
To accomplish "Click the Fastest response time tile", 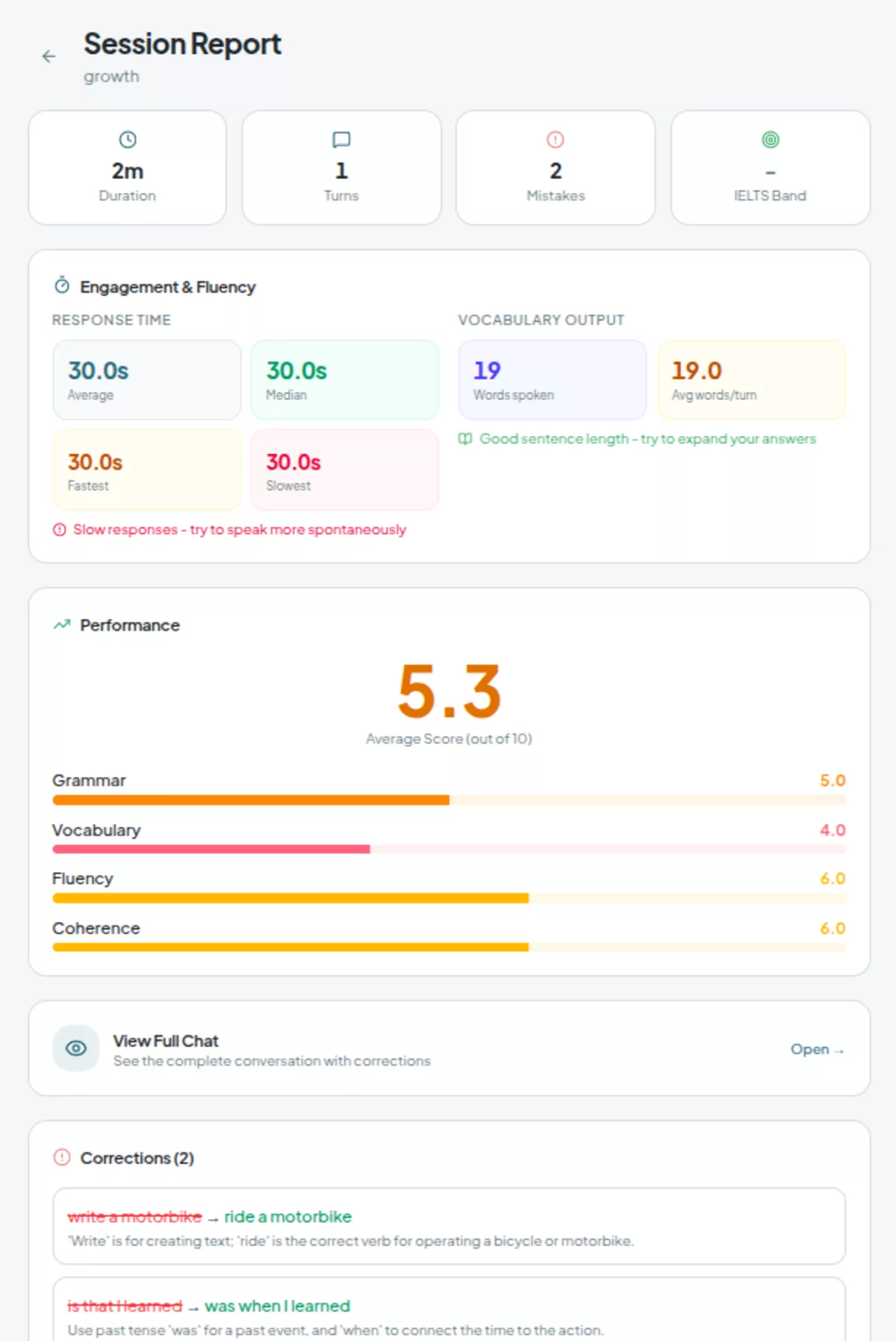I will click(147, 470).
